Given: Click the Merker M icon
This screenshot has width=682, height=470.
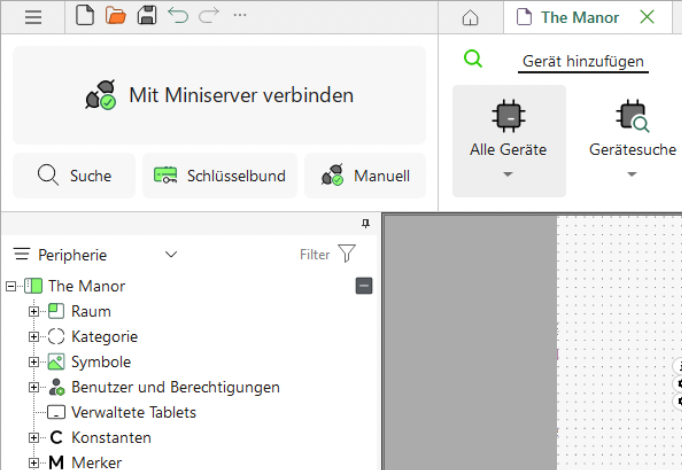Looking at the screenshot, I should tap(56, 463).
